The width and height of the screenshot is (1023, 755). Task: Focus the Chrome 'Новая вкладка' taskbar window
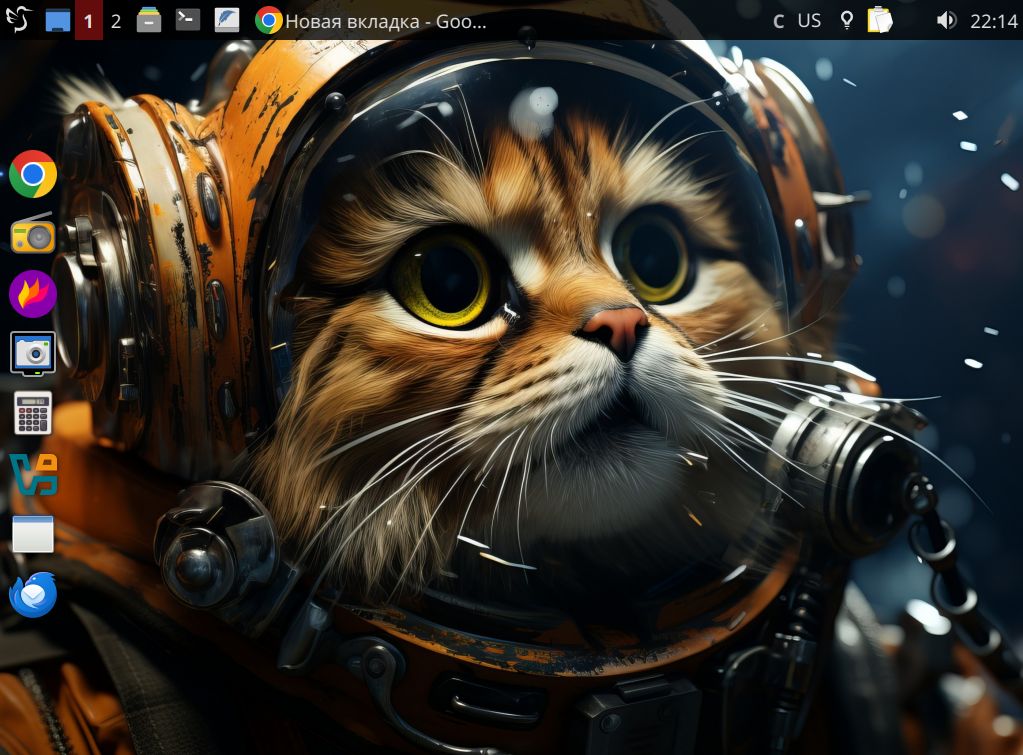click(371, 20)
